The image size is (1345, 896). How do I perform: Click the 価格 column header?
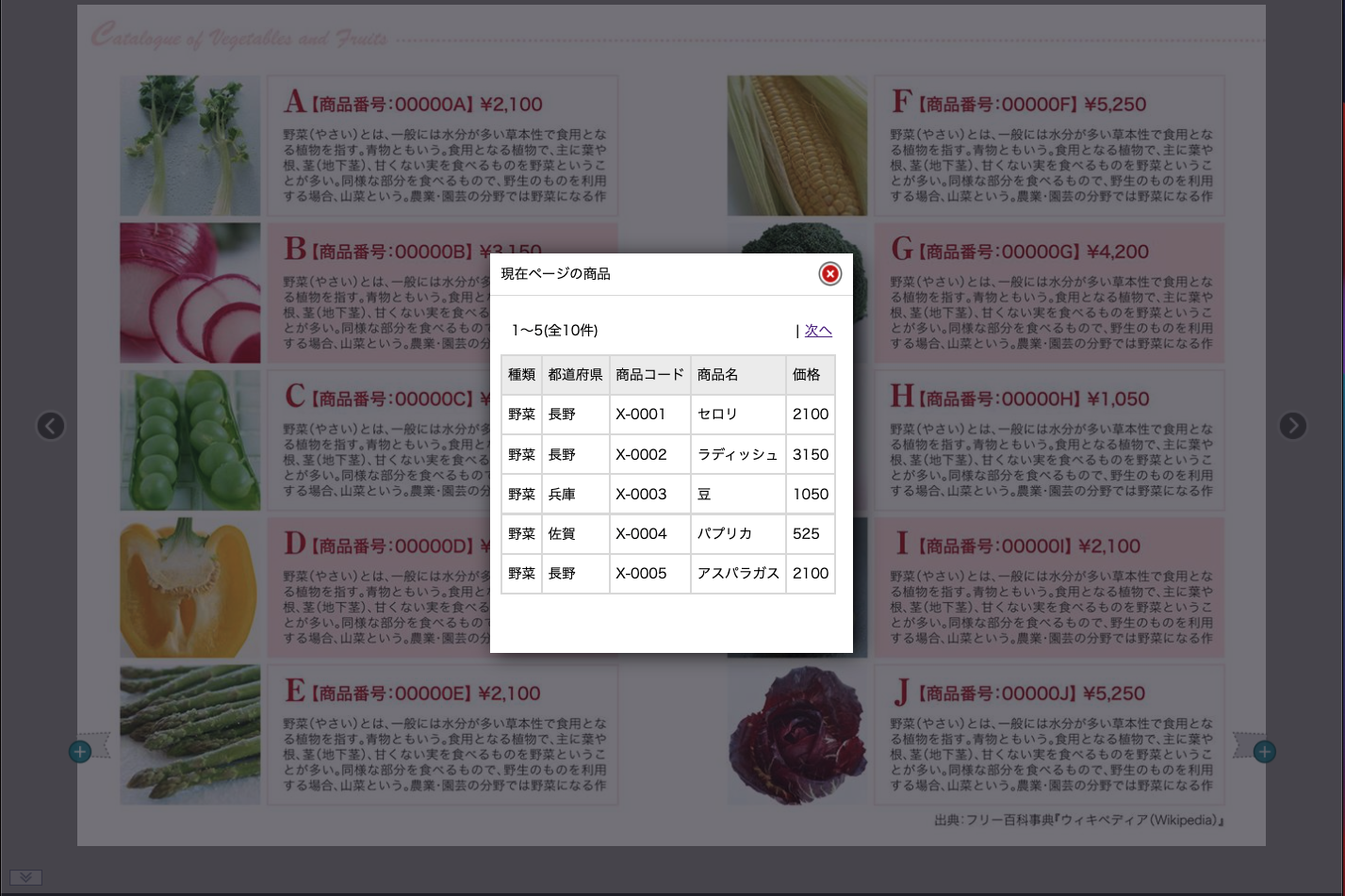pos(807,375)
